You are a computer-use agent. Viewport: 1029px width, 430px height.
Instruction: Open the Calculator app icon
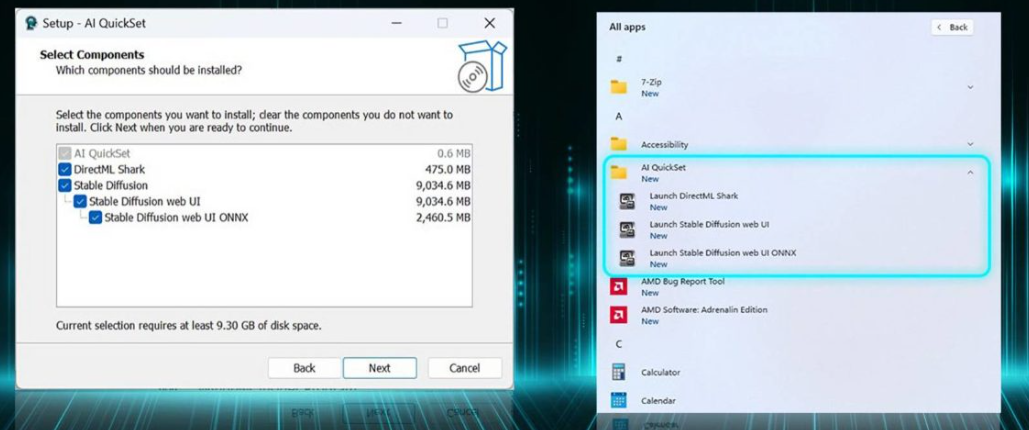(x=618, y=372)
